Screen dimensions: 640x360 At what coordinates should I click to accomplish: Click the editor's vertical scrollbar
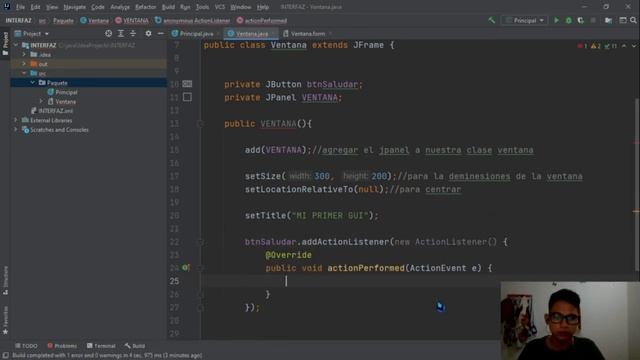coord(637,184)
